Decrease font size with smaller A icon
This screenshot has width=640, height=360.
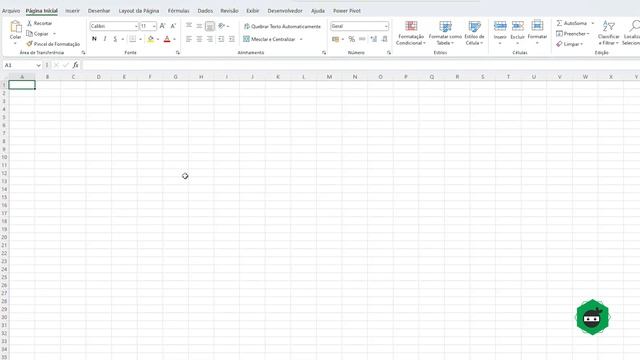[x=173, y=26]
